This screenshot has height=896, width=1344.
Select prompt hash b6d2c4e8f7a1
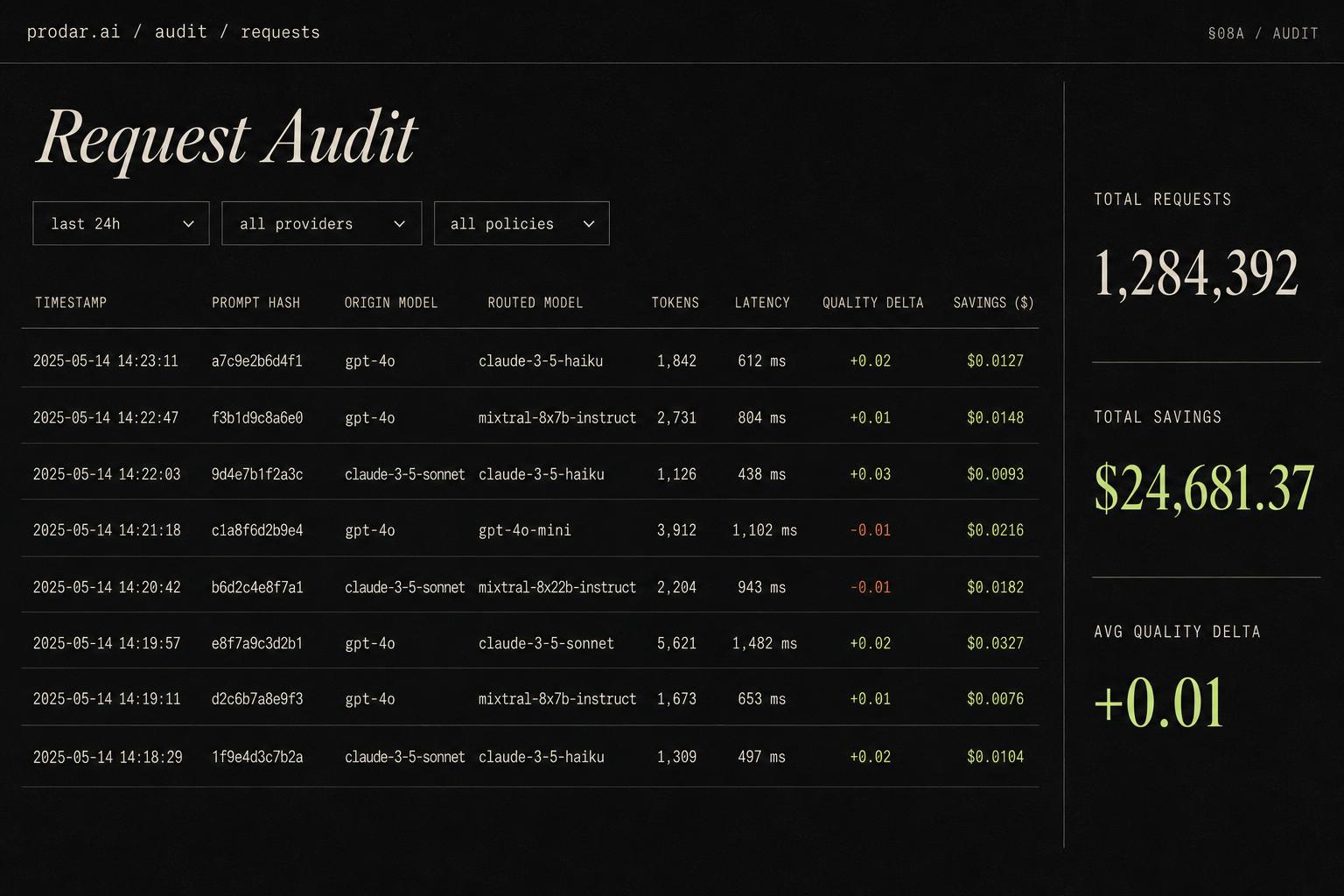pos(256,587)
